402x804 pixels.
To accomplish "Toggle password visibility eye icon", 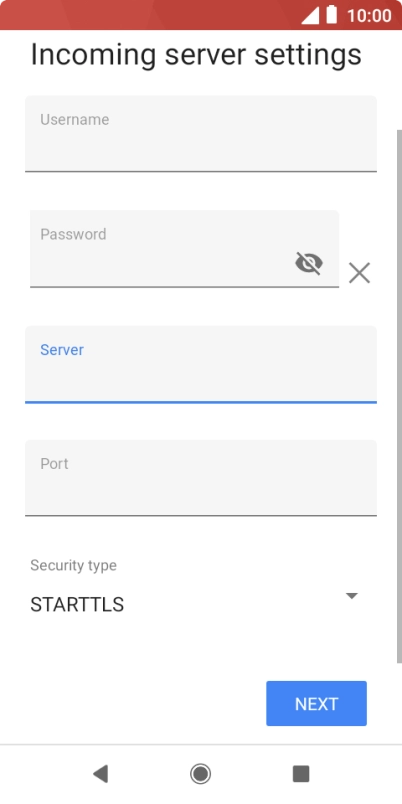I will pos(309,263).
